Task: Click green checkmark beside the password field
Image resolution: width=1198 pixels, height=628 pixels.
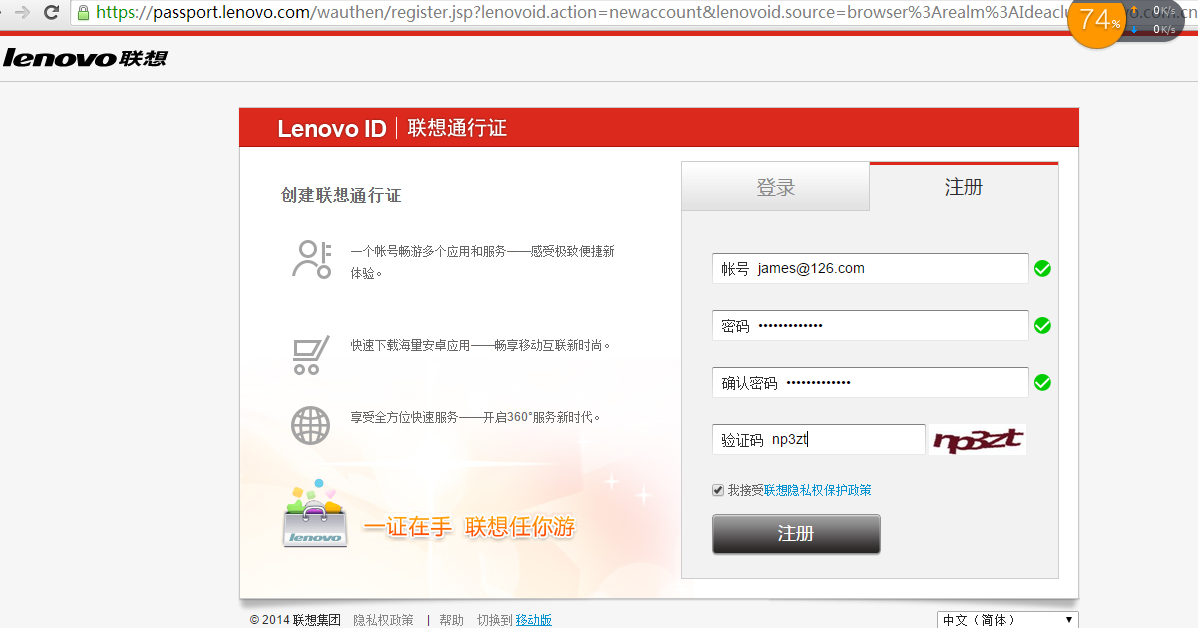Action: tap(1042, 326)
